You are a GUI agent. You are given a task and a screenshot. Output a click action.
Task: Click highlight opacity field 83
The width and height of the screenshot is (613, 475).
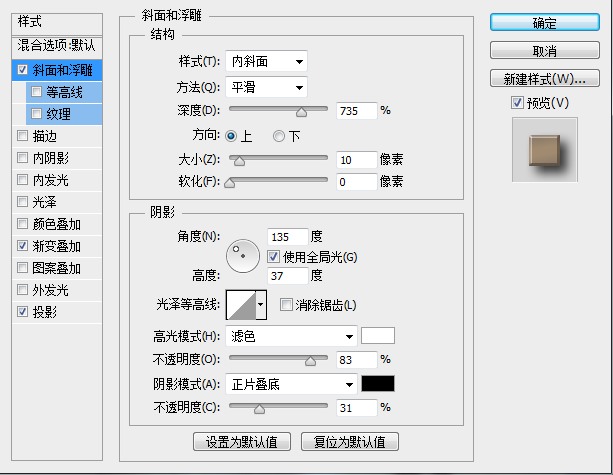357,360
